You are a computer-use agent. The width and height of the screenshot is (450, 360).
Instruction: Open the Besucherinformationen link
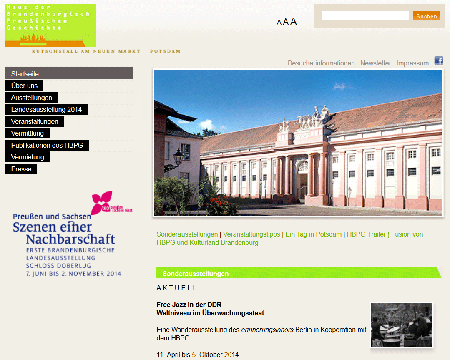(x=321, y=63)
